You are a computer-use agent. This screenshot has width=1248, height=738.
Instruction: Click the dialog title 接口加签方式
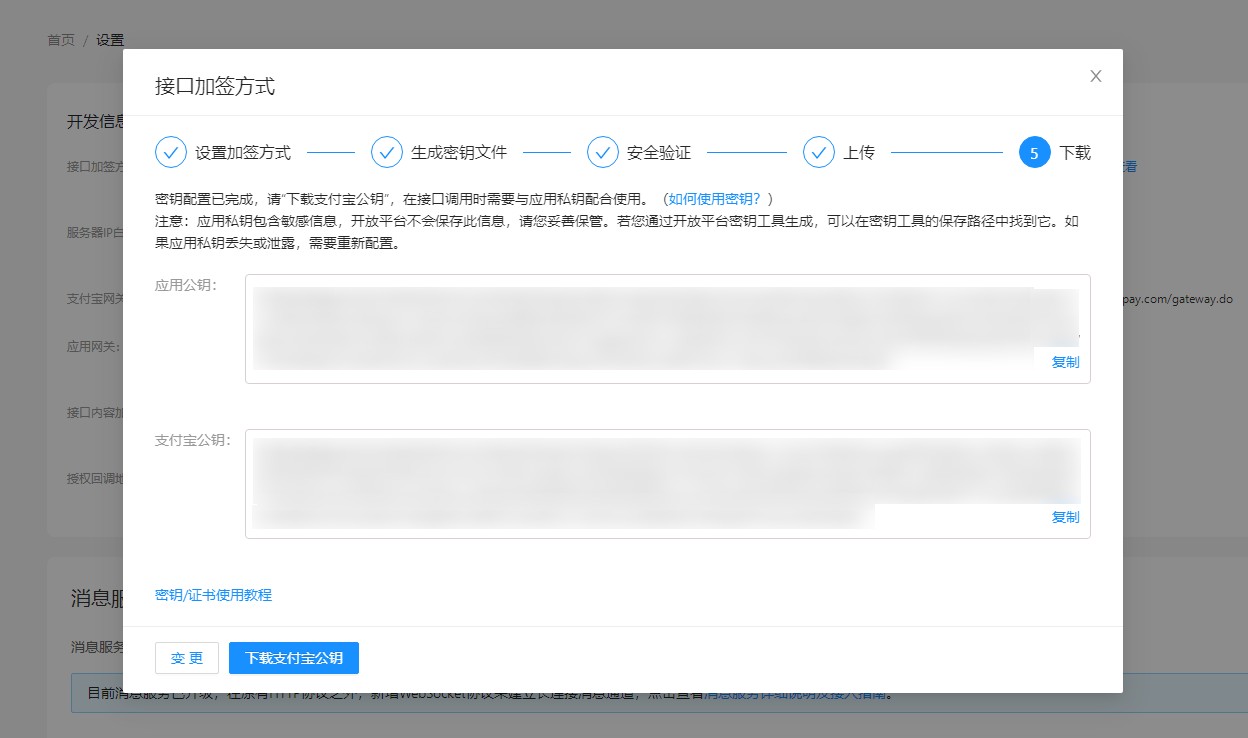coord(215,86)
